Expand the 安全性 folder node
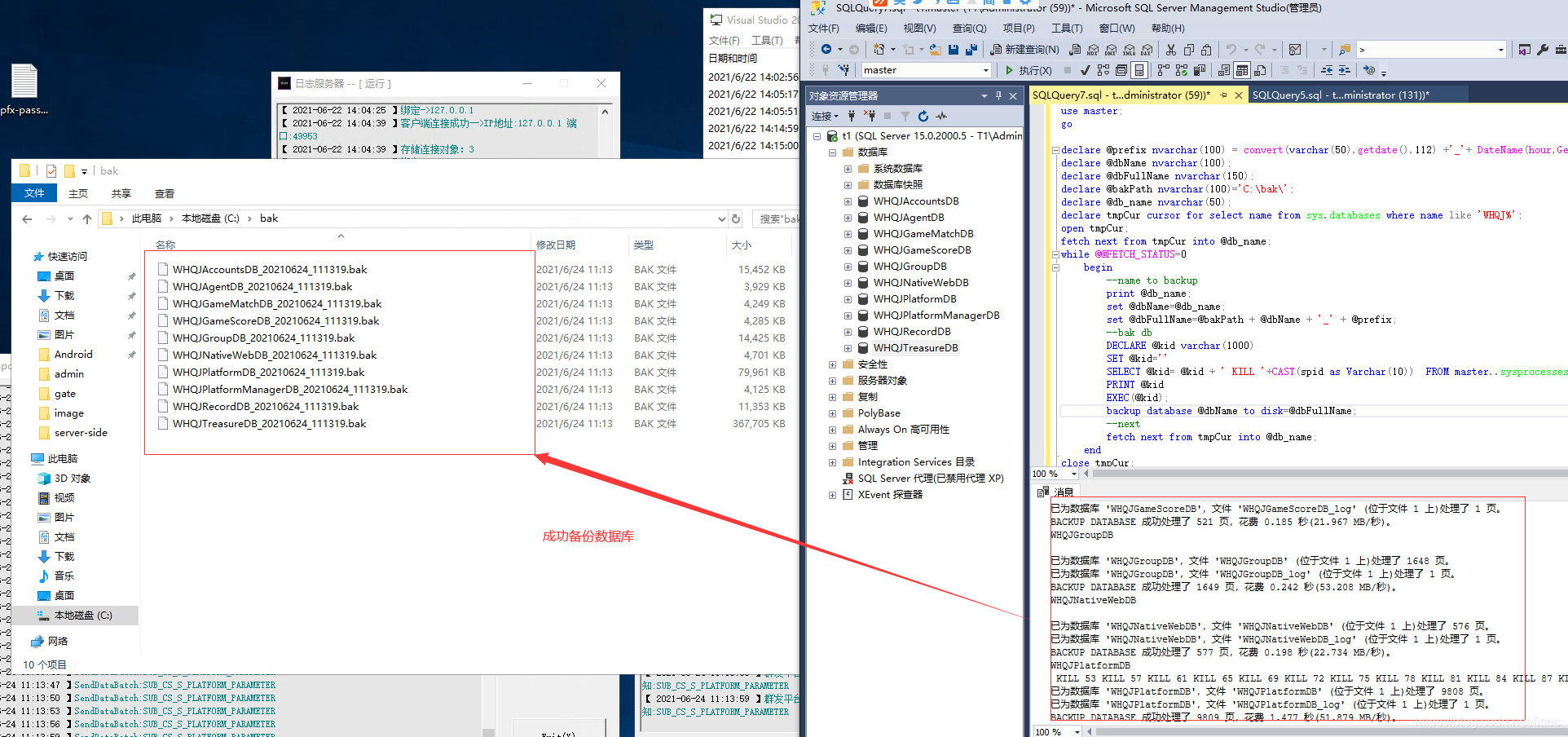The width and height of the screenshot is (1568, 737). pos(832,364)
